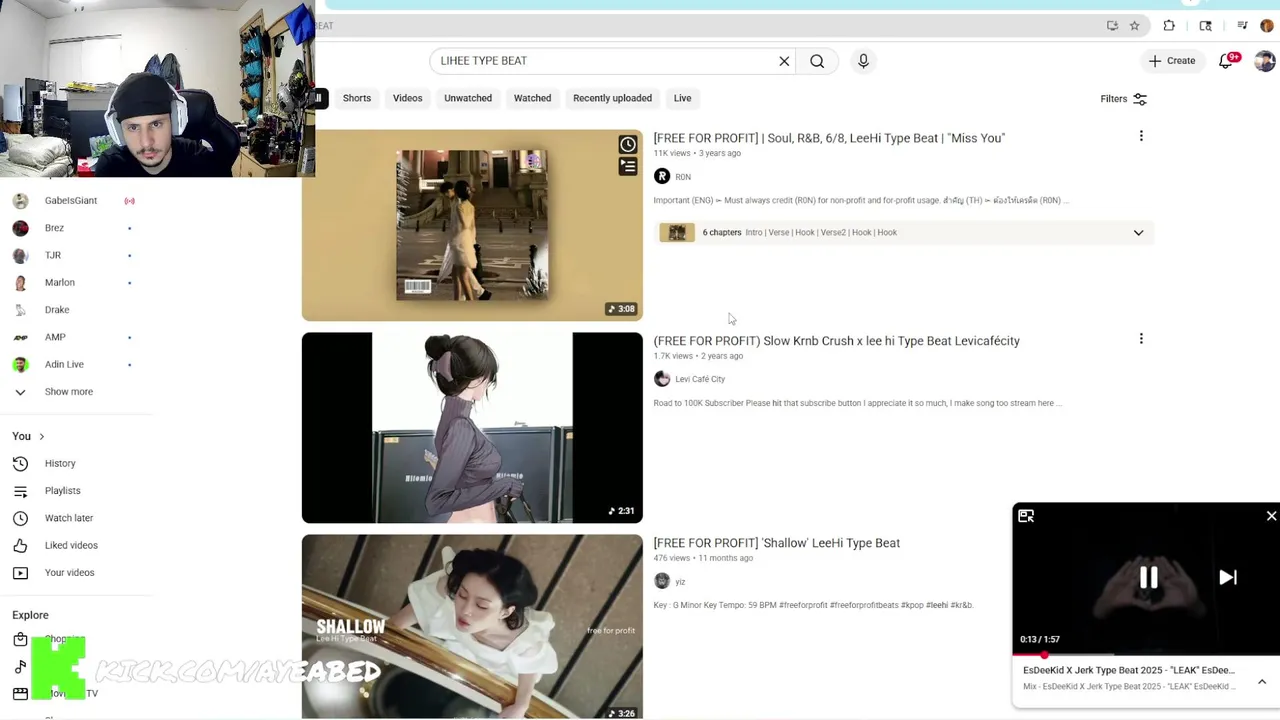Open the 'Miss You' video thumbnail
Screen dimensions: 1280x720
click(x=472, y=225)
